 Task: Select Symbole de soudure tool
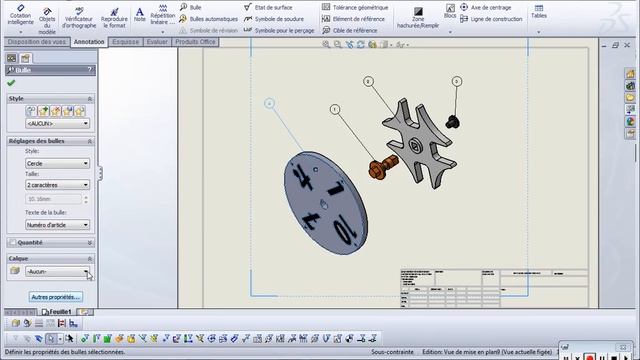(274, 19)
